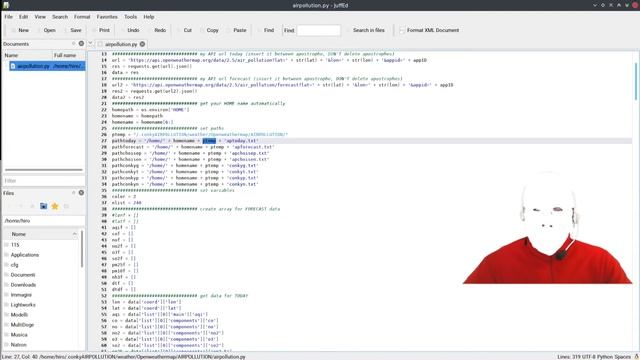This screenshot has width=640, height=360.
Task: Click the blue home folder icon in Files
Action: pos(43,206)
